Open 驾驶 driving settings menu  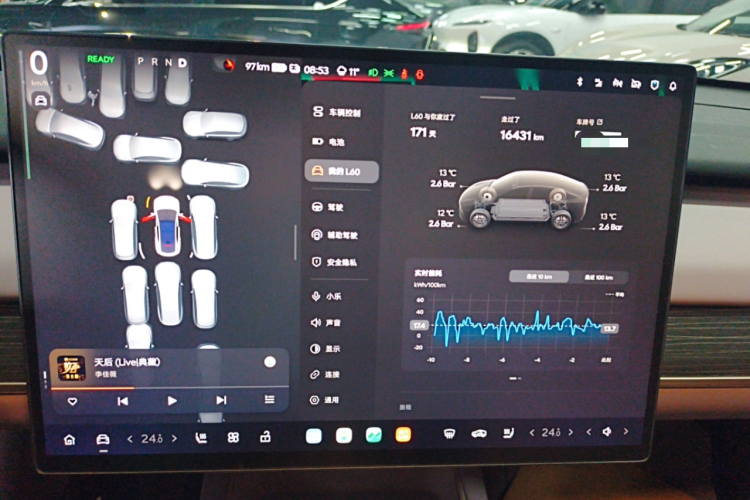(328, 207)
